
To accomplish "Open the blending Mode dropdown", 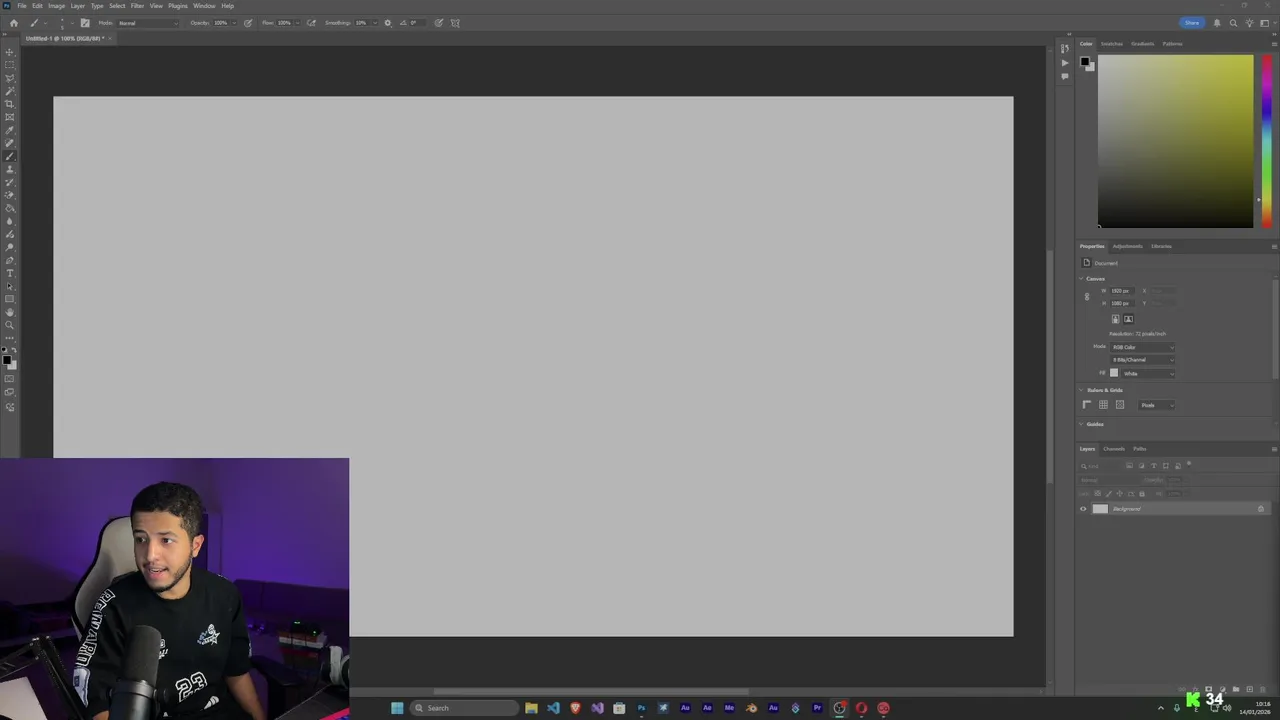I will click(148, 23).
